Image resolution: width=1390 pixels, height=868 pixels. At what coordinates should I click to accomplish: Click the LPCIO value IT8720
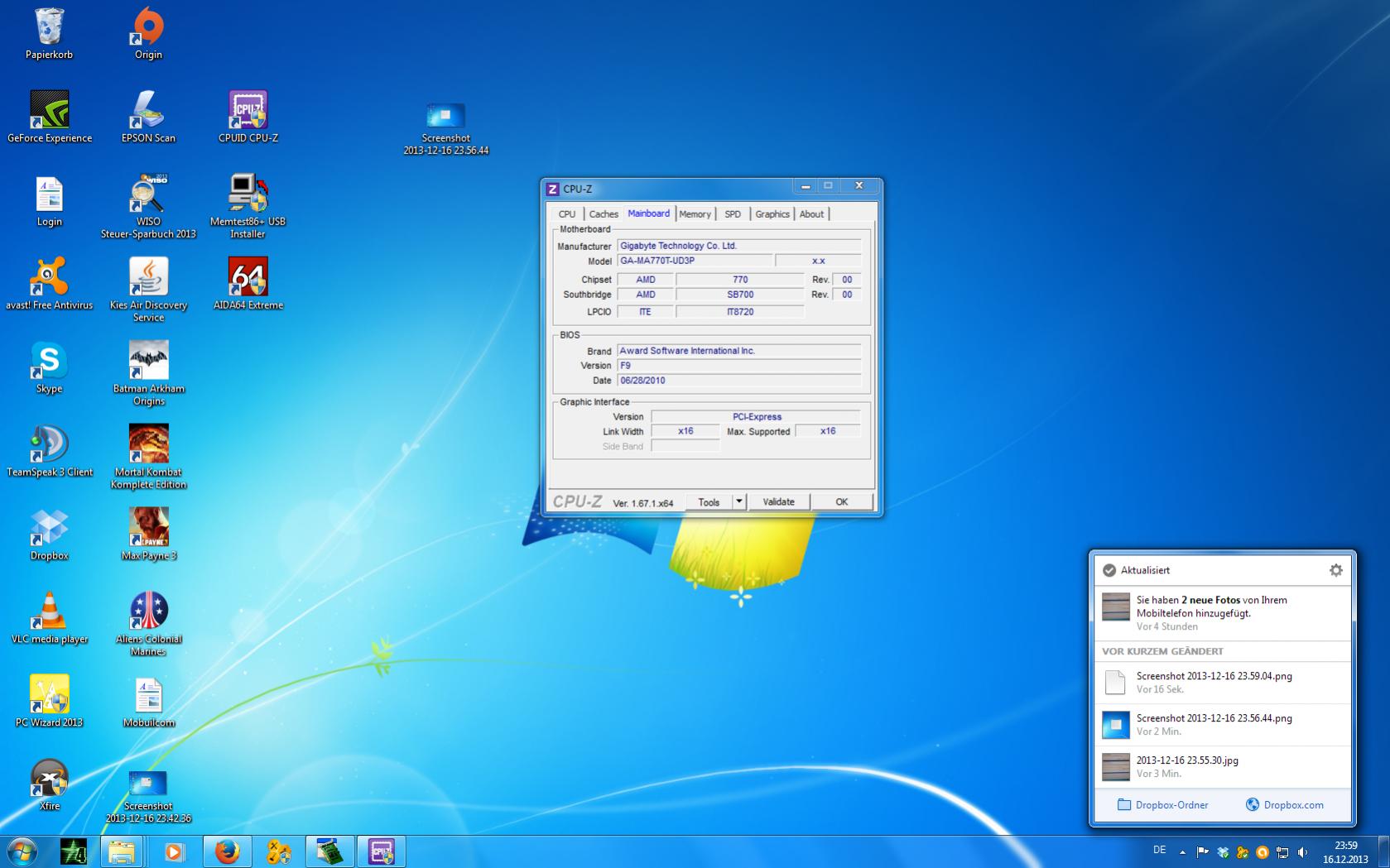tap(739, 312)
